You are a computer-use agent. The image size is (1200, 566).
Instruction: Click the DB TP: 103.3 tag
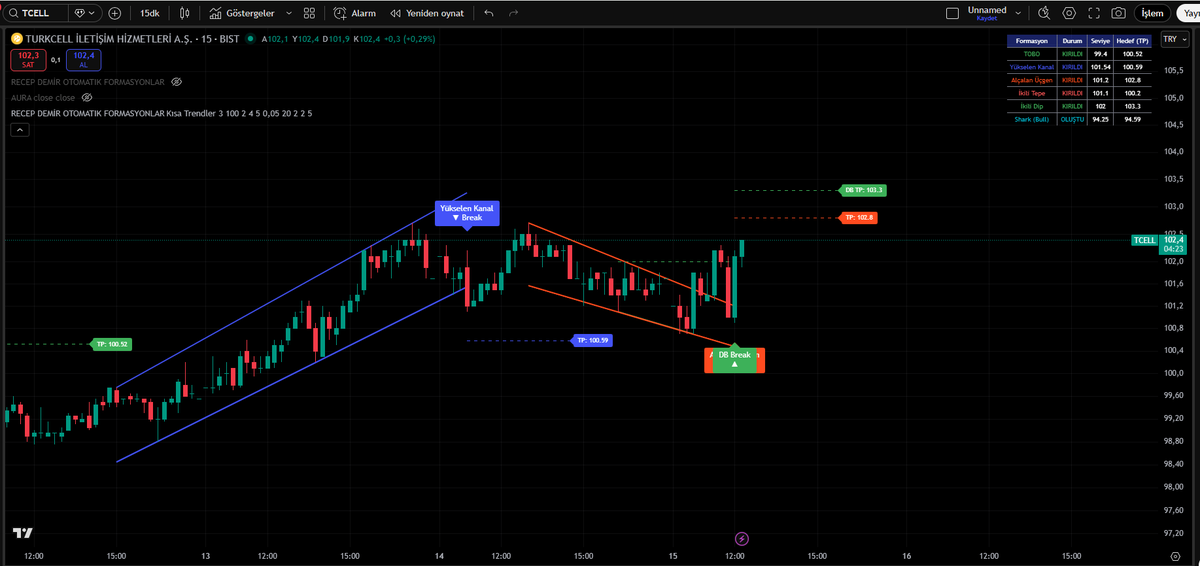[x=863, y=190]
